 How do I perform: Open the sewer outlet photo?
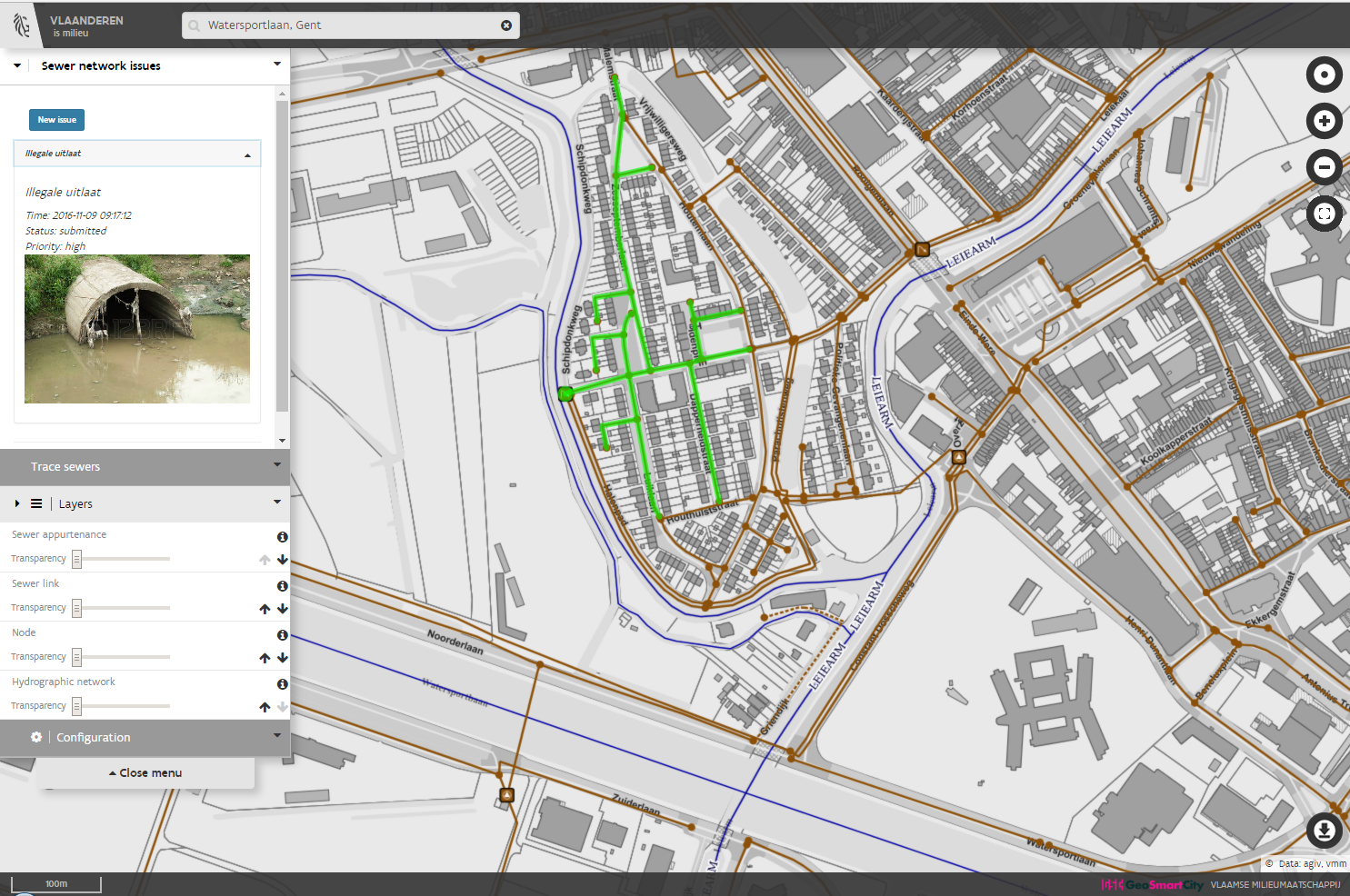pos(137,329)
